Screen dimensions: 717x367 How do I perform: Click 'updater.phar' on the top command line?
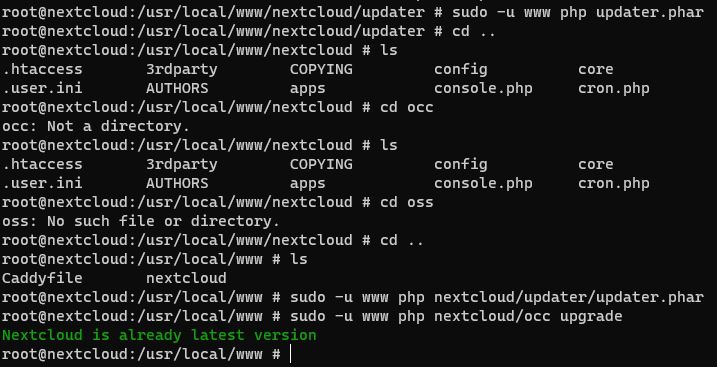coord(649,12)
